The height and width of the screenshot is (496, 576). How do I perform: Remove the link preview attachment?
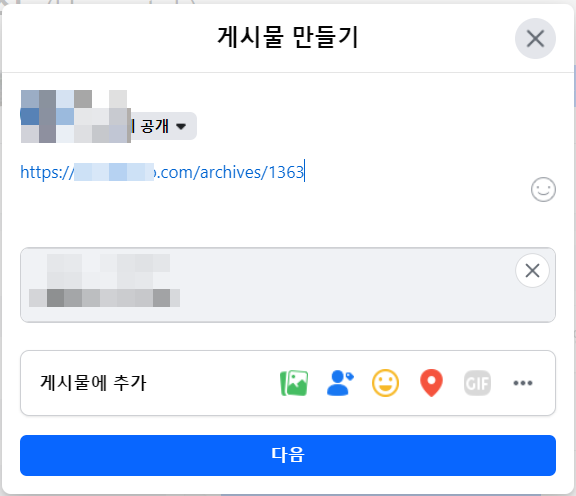[532, 271]
